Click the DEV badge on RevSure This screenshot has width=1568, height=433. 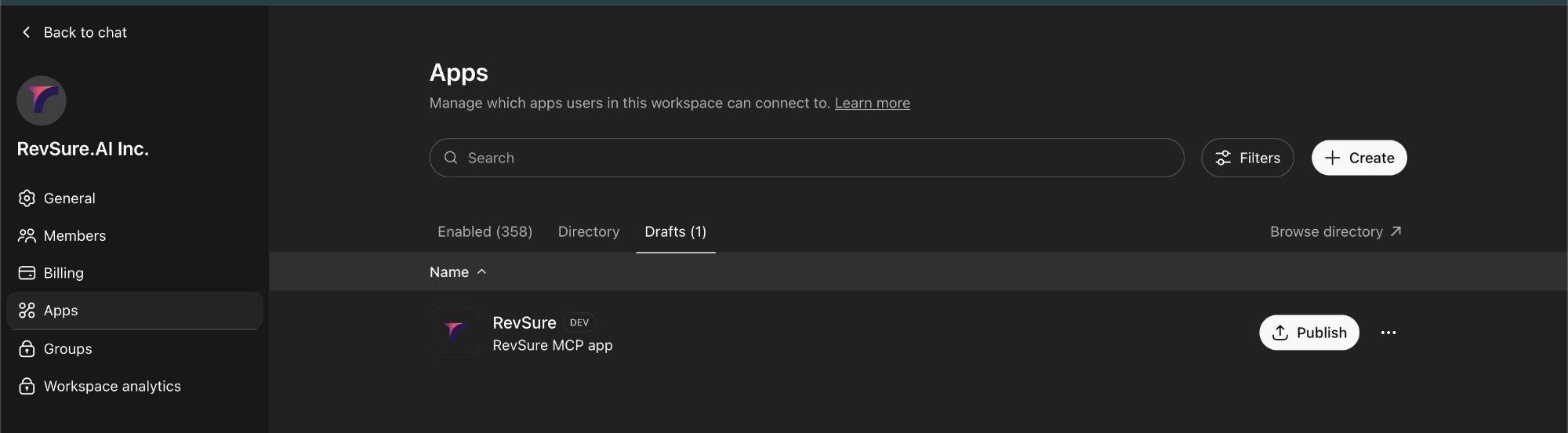pos(579,322)
